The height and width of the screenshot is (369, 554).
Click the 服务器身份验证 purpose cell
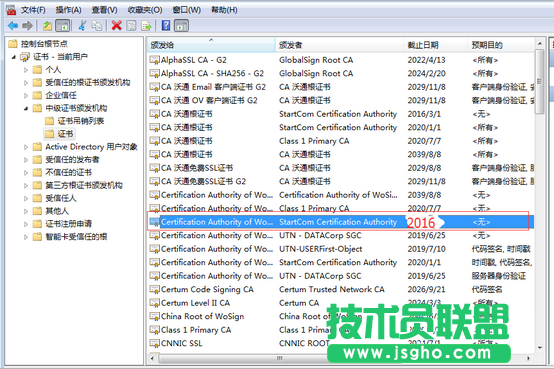[x=499, y=276]
